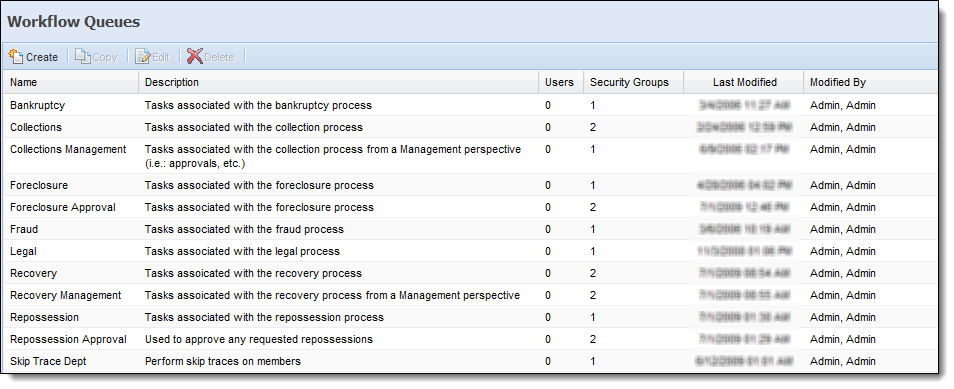
Task: Click the Create button label
Action: [x=42, y=57]
